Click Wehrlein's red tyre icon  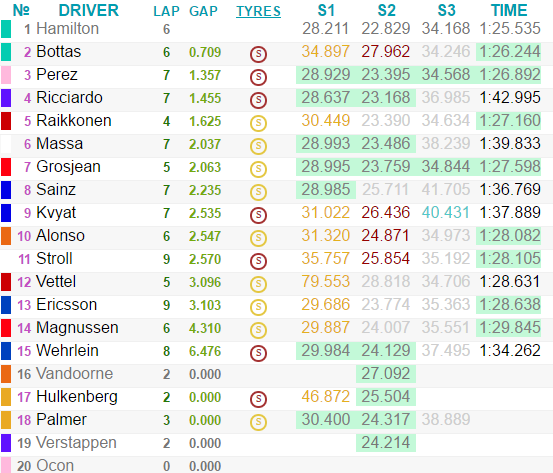[258, 353]
